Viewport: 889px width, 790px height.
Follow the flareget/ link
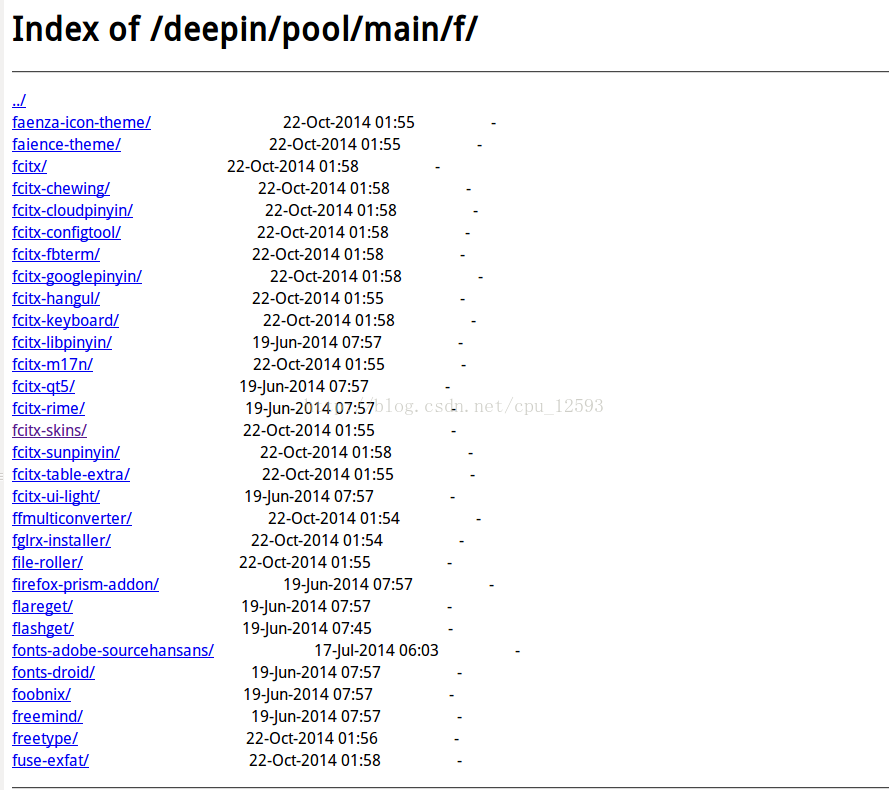[x=43, y=607]
